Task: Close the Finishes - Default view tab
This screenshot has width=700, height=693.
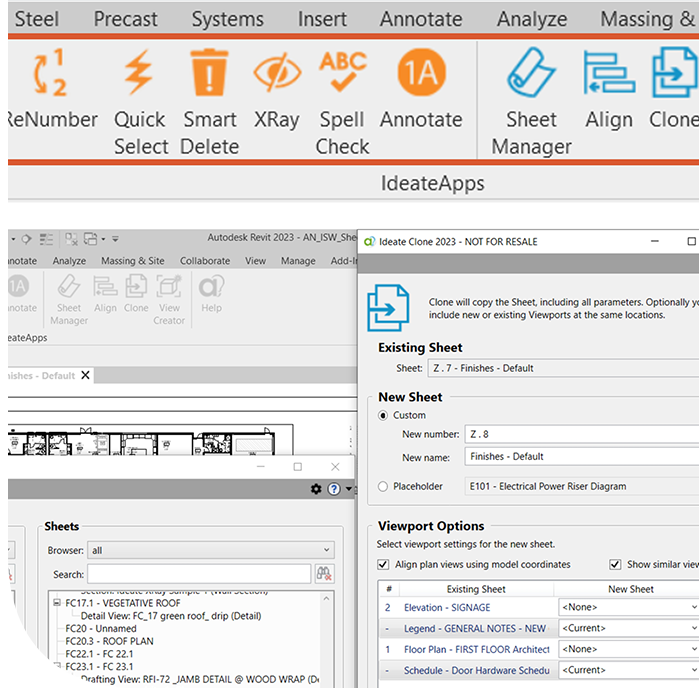Action: click(85, 375)
